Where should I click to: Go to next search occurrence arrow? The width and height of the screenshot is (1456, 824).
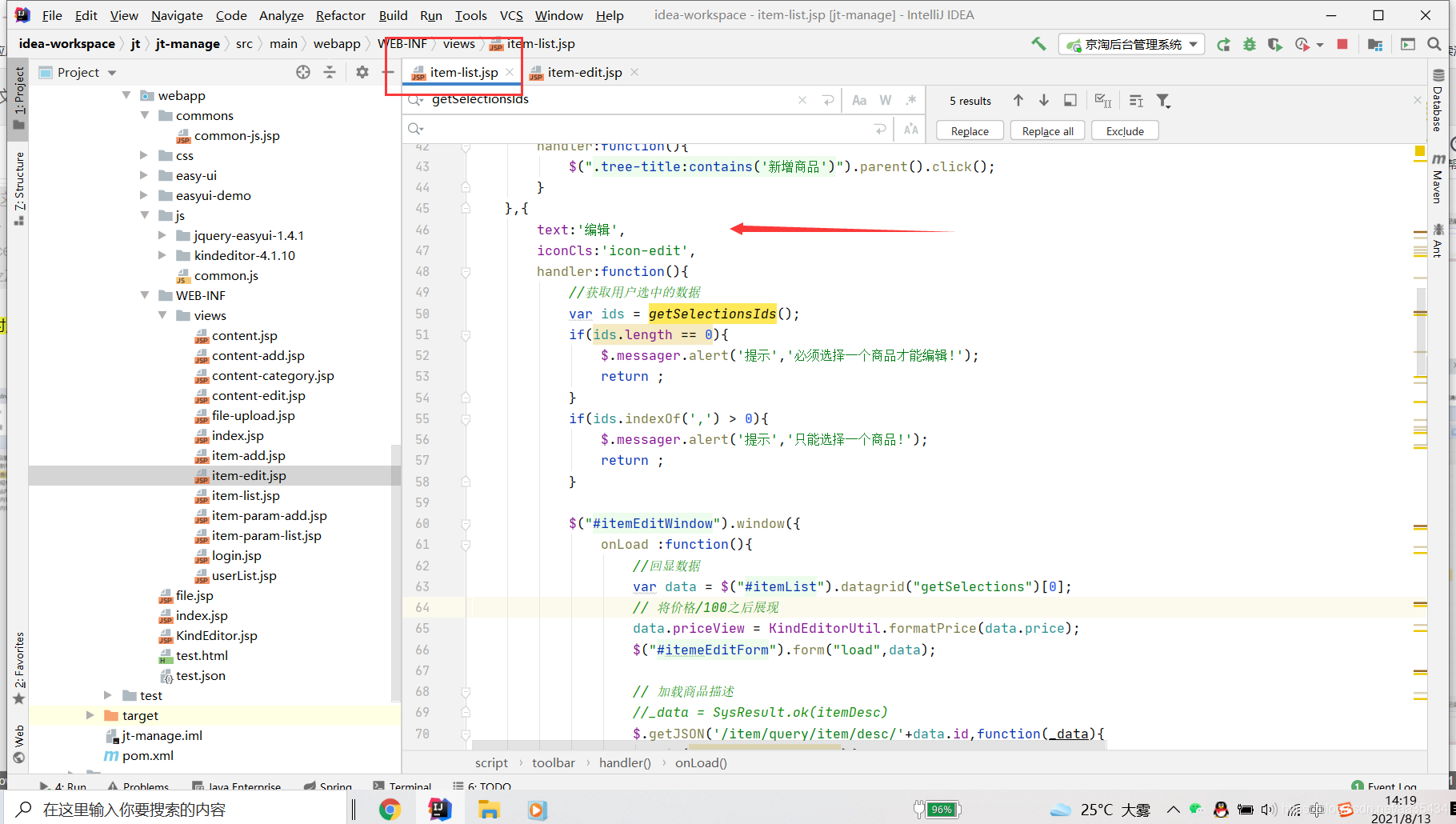point(1044,100)
